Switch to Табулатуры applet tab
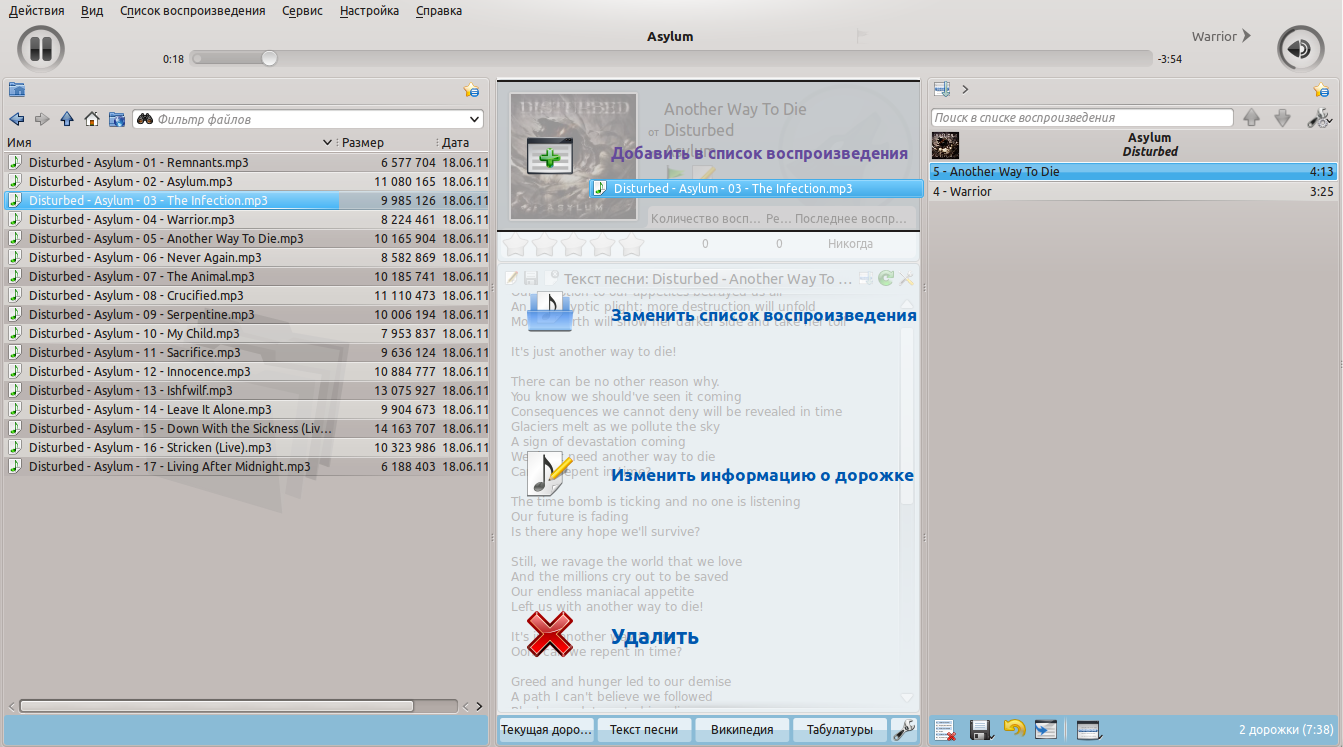The height and width of the screenshot is (747, 1343). (x=840, y=729)
